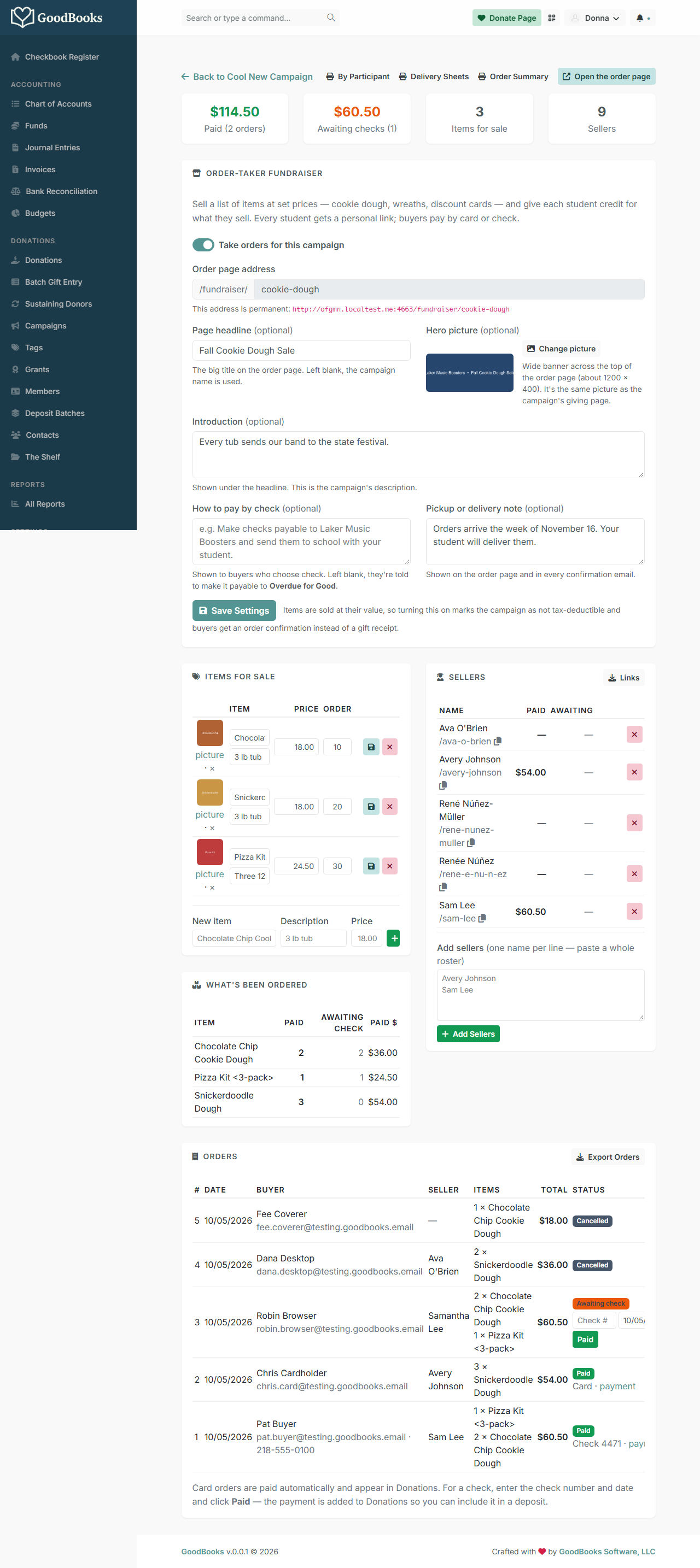Delete the Snickerdoodle item
The height and width of the screenshot is (1568, 700).
390,807
